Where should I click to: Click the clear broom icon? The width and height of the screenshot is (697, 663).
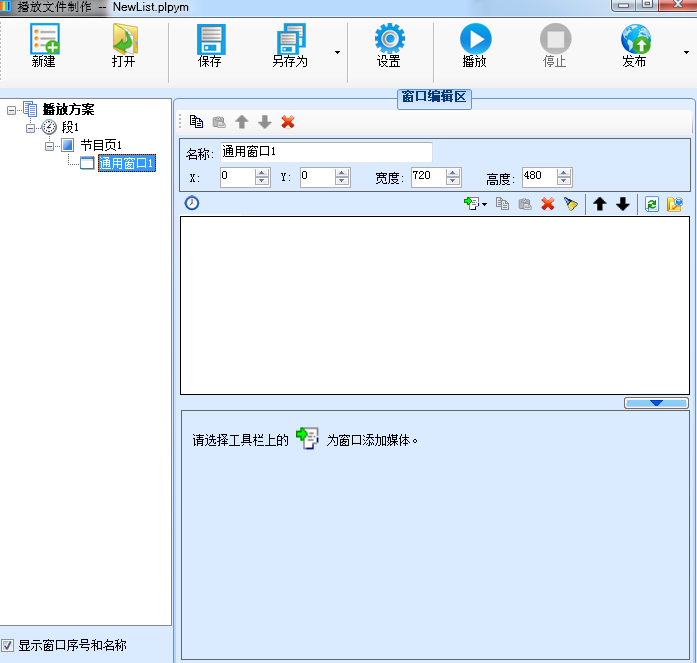point(571,204)
